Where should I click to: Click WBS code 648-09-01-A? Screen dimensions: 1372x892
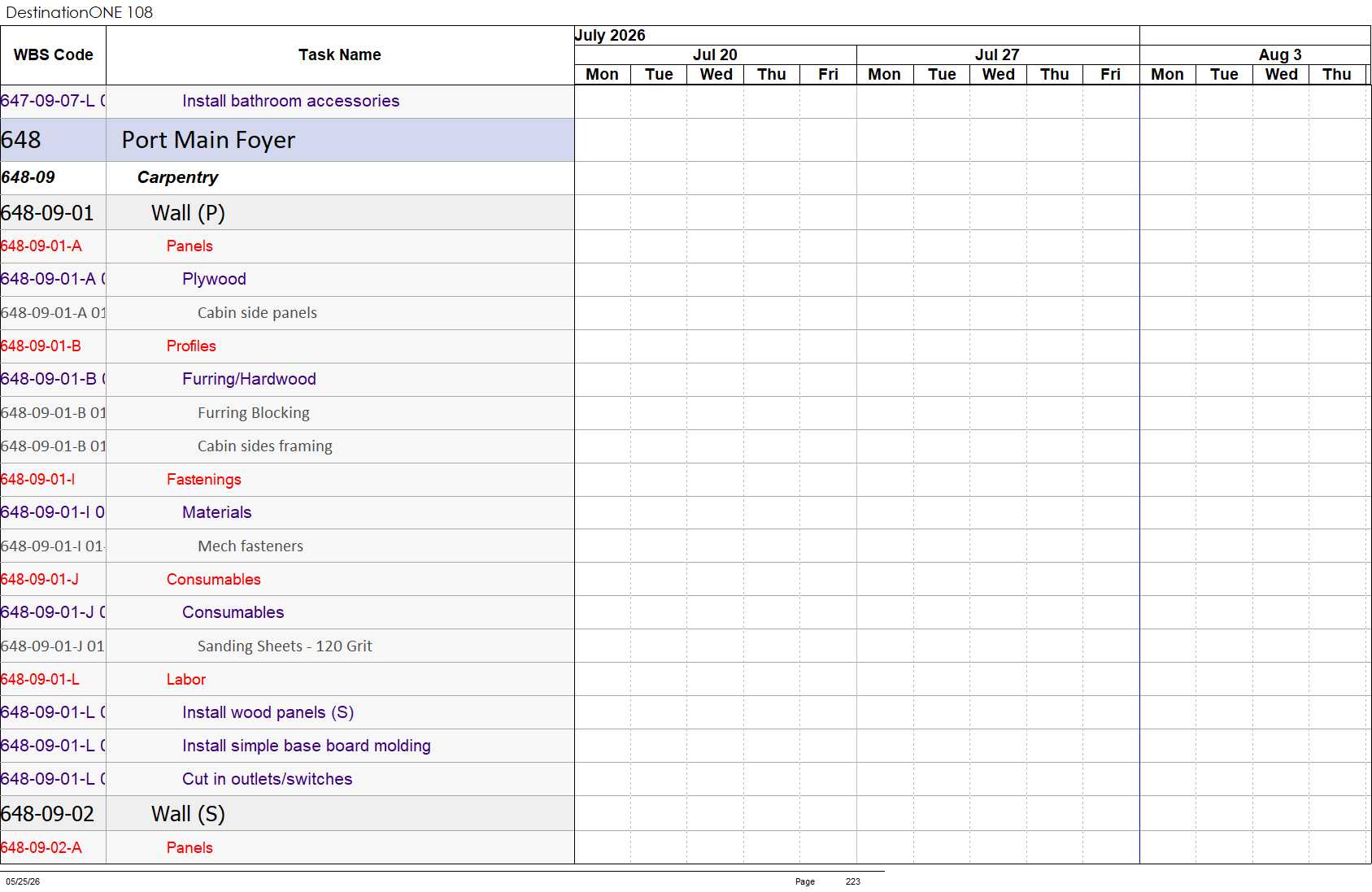41,246
